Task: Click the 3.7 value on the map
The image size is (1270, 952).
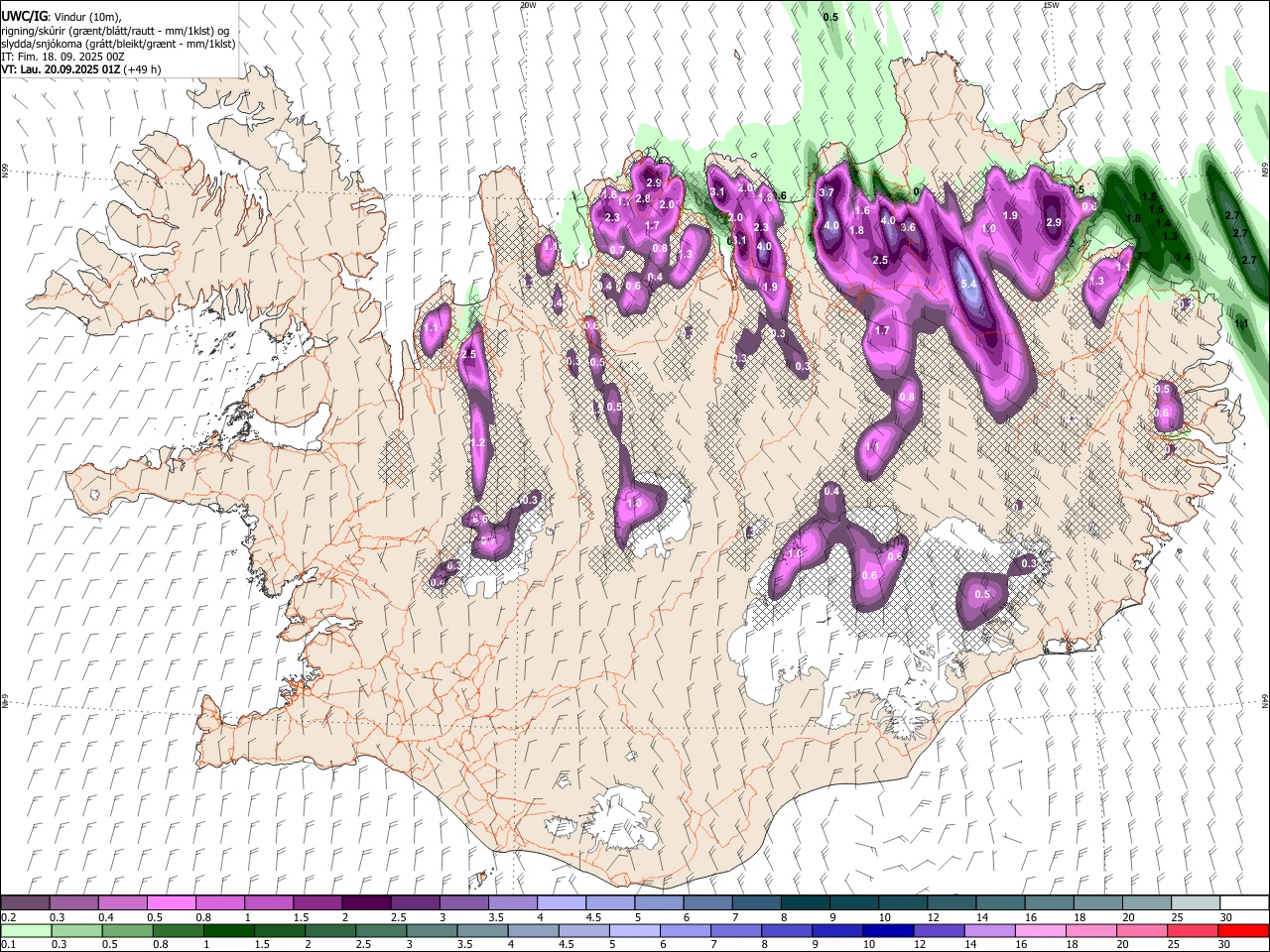Action: pos(826,192)
